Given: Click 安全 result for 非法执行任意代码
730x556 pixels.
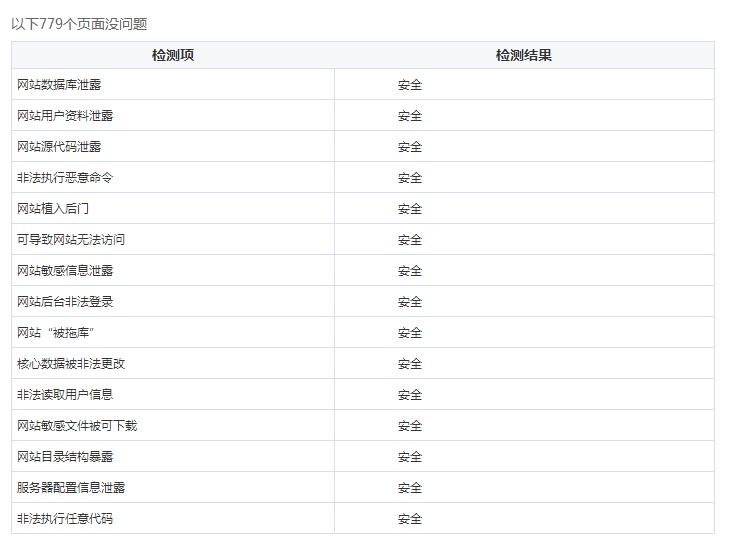Looking at the screenshot, I should (x=410, y=519).
